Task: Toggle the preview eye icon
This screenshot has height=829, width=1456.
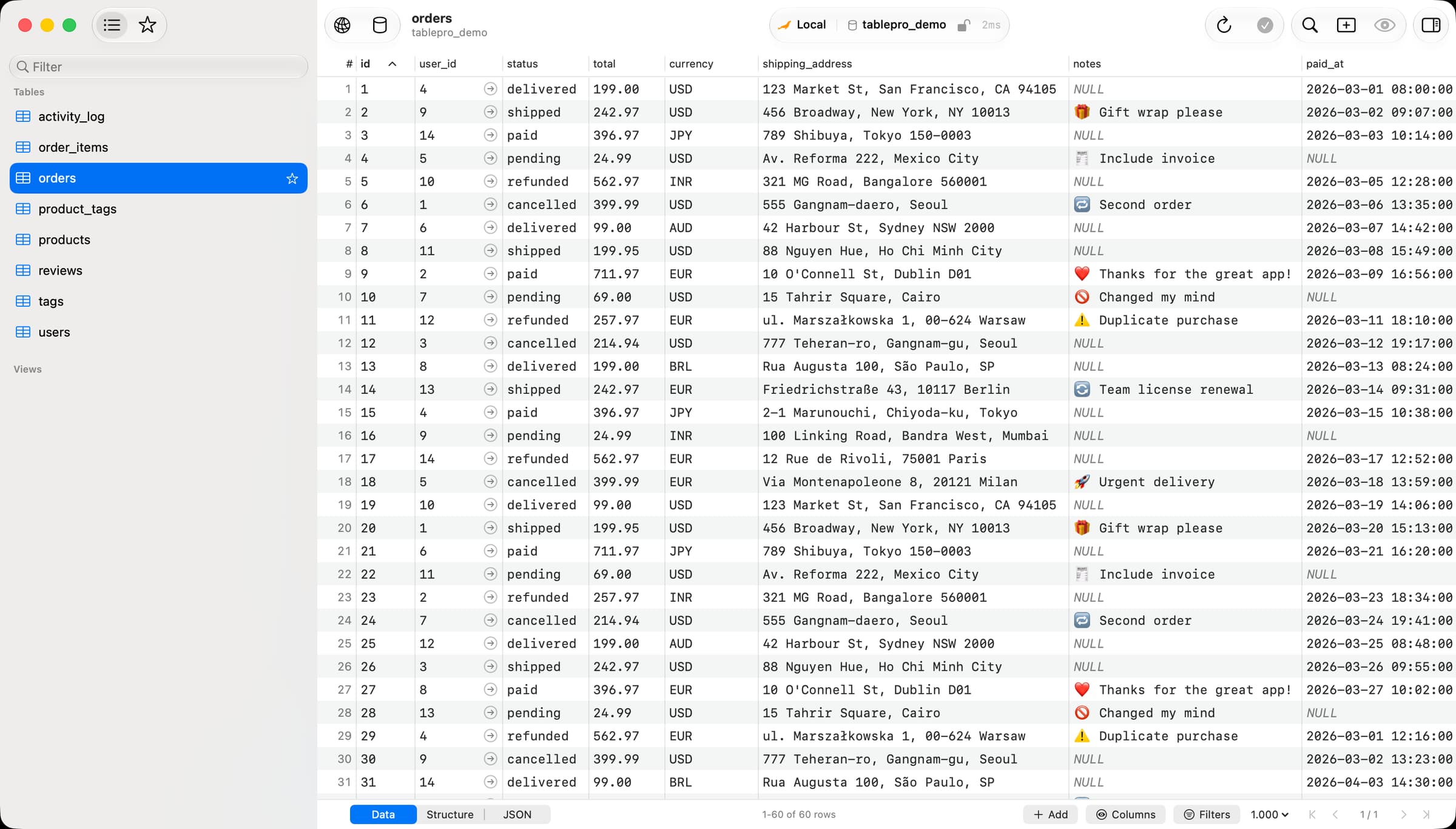Action: 1384,25
